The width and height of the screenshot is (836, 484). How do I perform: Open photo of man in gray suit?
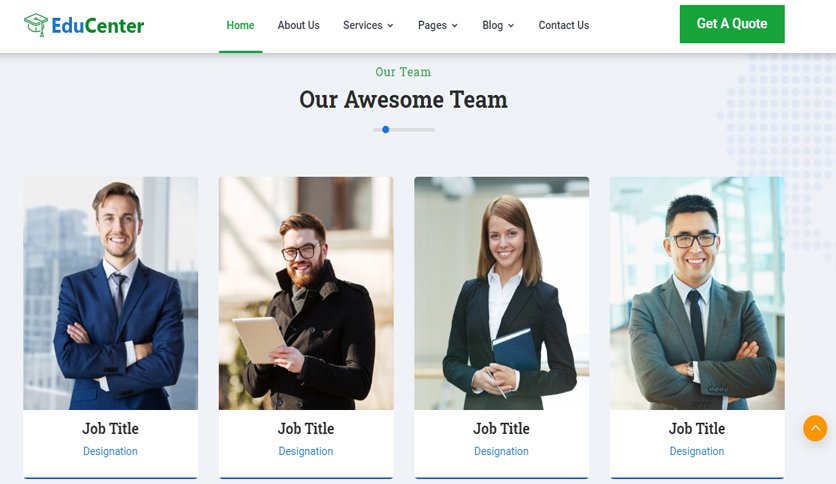[697, 293]
